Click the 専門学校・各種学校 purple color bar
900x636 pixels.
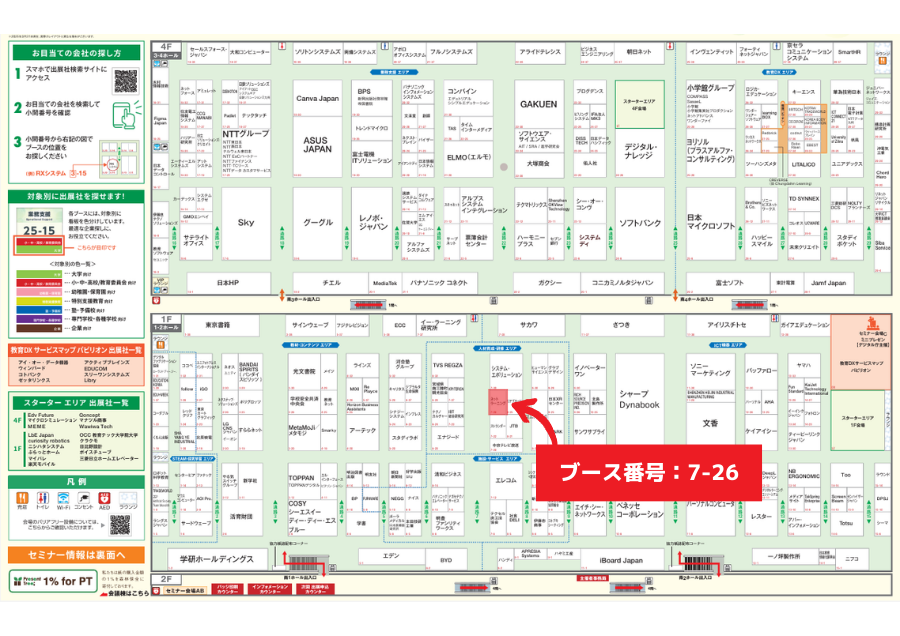39,319
